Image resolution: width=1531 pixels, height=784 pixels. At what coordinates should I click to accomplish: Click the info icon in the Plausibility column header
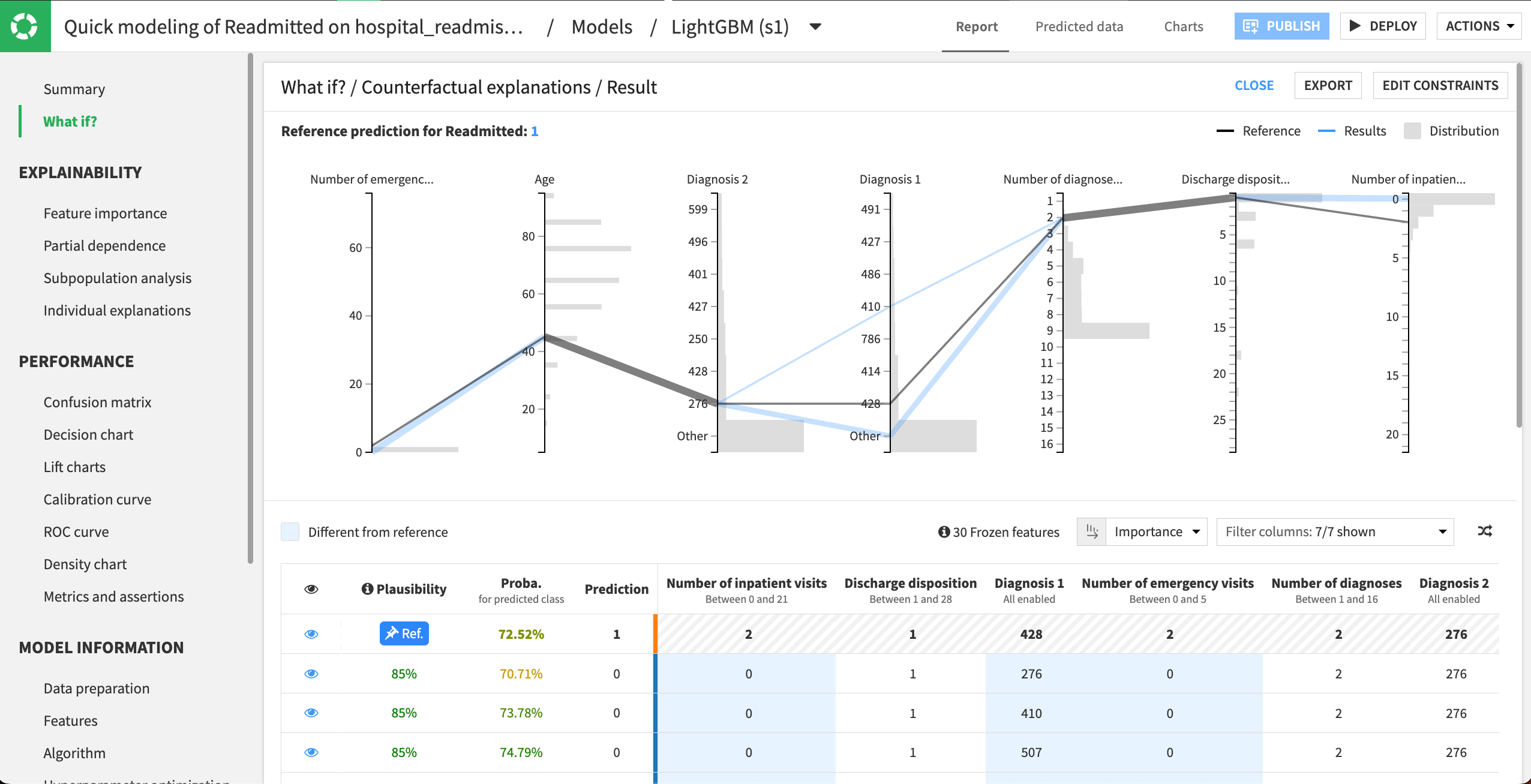coord(368,588)
